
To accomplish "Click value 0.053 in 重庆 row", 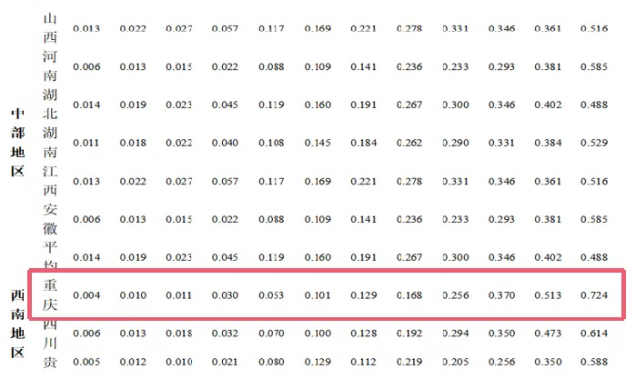I will [x=271, y=295].
